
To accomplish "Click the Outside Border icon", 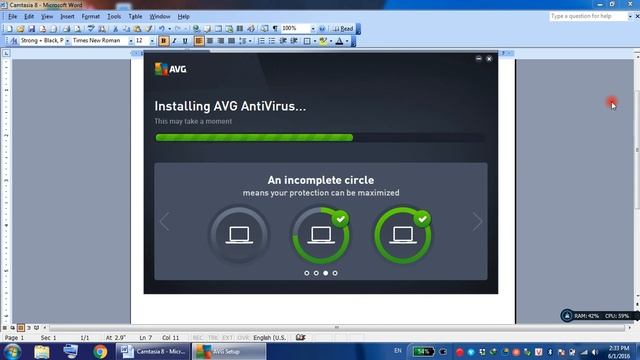I will coord(307,41).
